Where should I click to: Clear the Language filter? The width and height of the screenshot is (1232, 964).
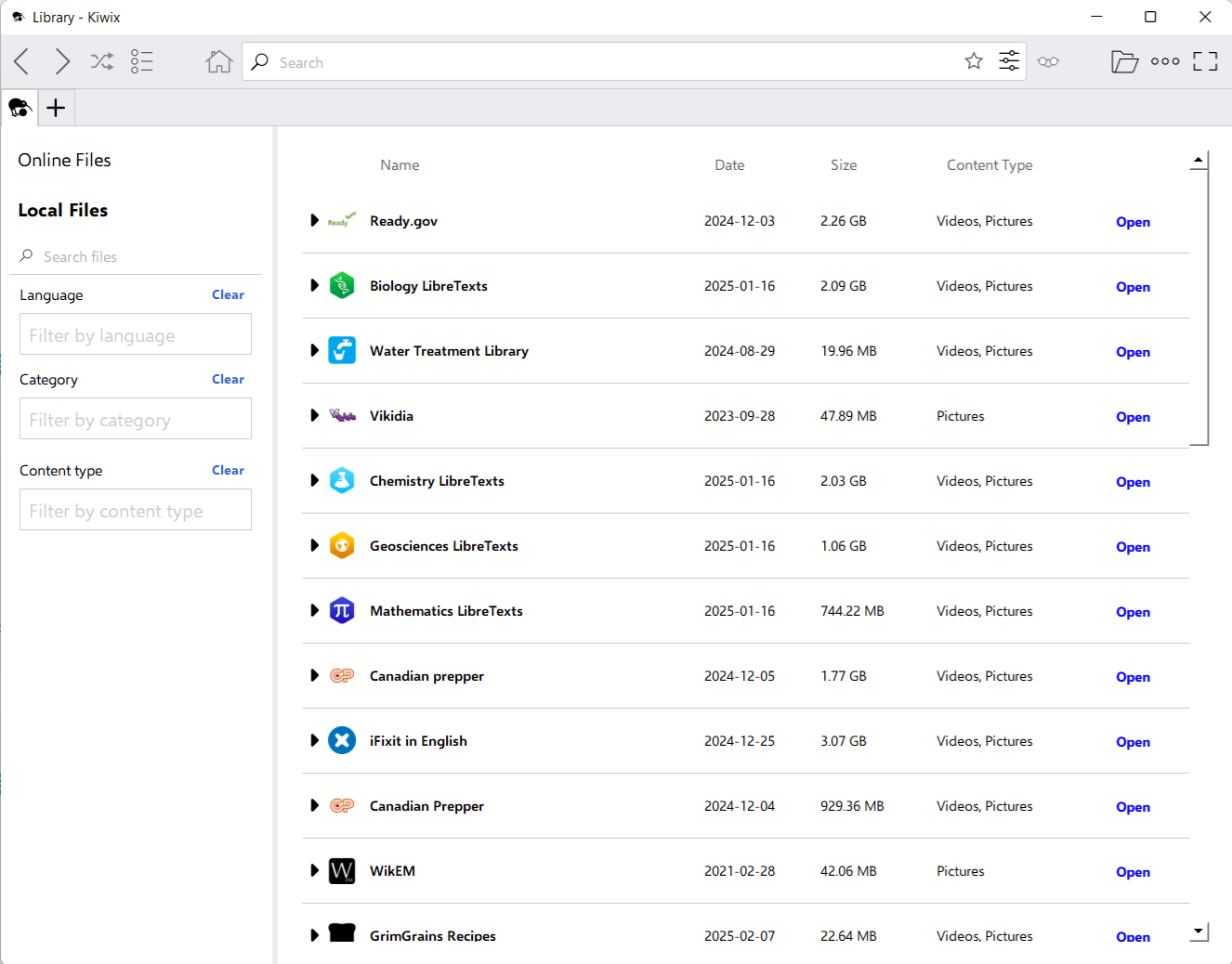point(228,294)
